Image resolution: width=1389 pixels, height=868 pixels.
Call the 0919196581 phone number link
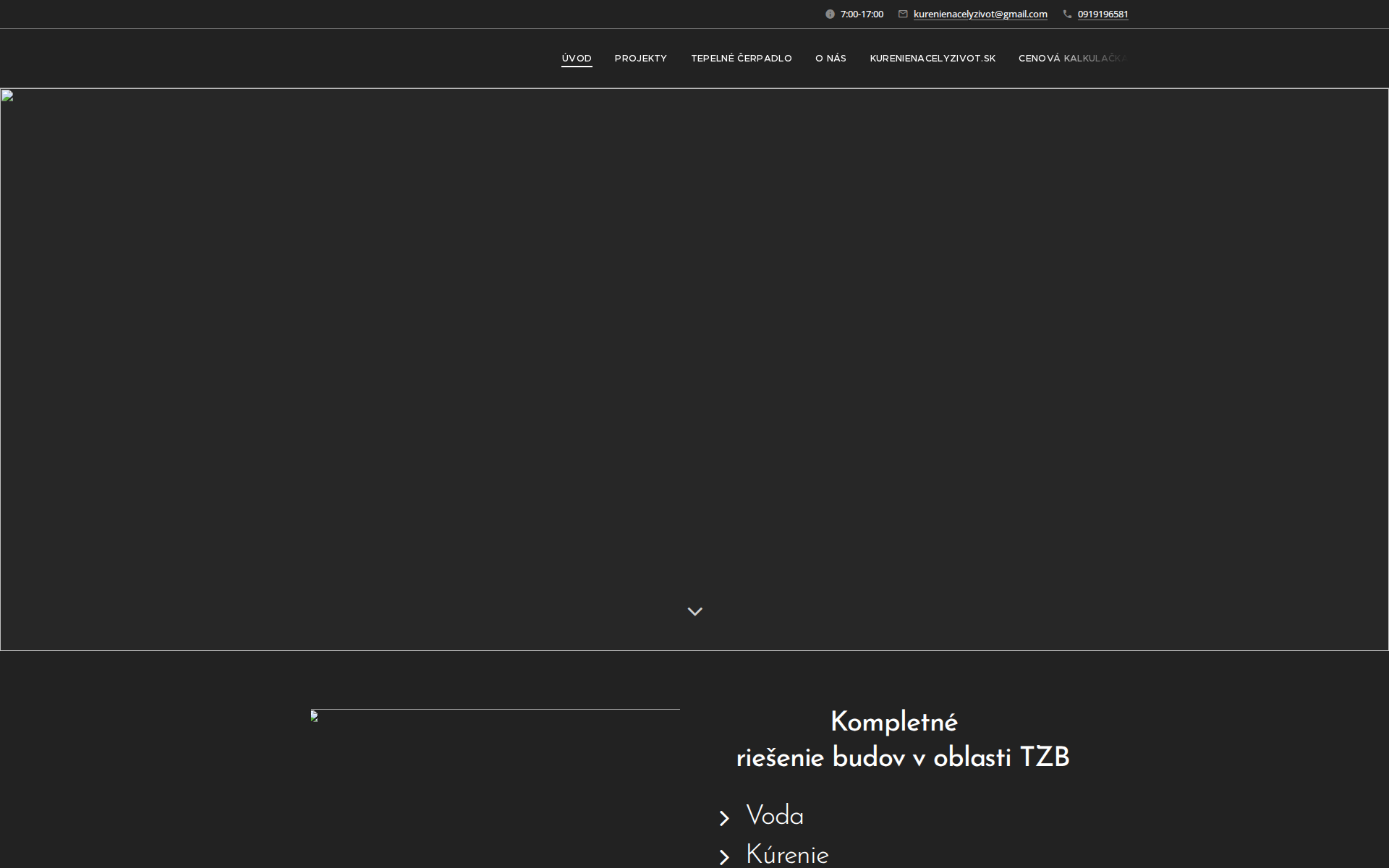coord(1103,14)
